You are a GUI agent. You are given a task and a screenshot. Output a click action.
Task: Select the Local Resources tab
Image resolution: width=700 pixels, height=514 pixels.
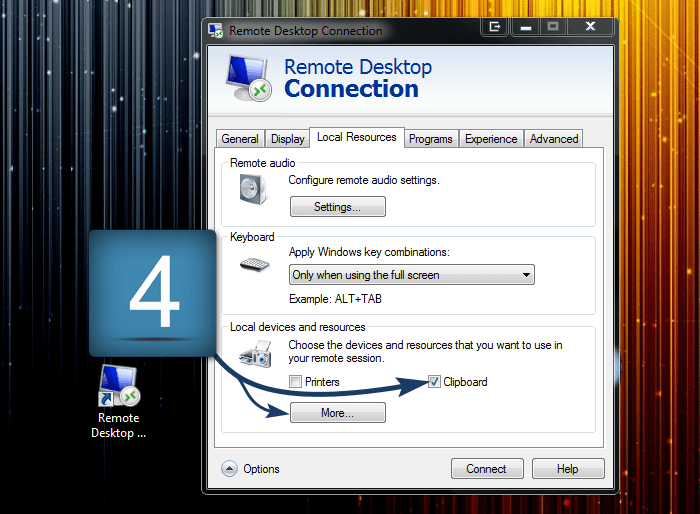click(357, 137)
